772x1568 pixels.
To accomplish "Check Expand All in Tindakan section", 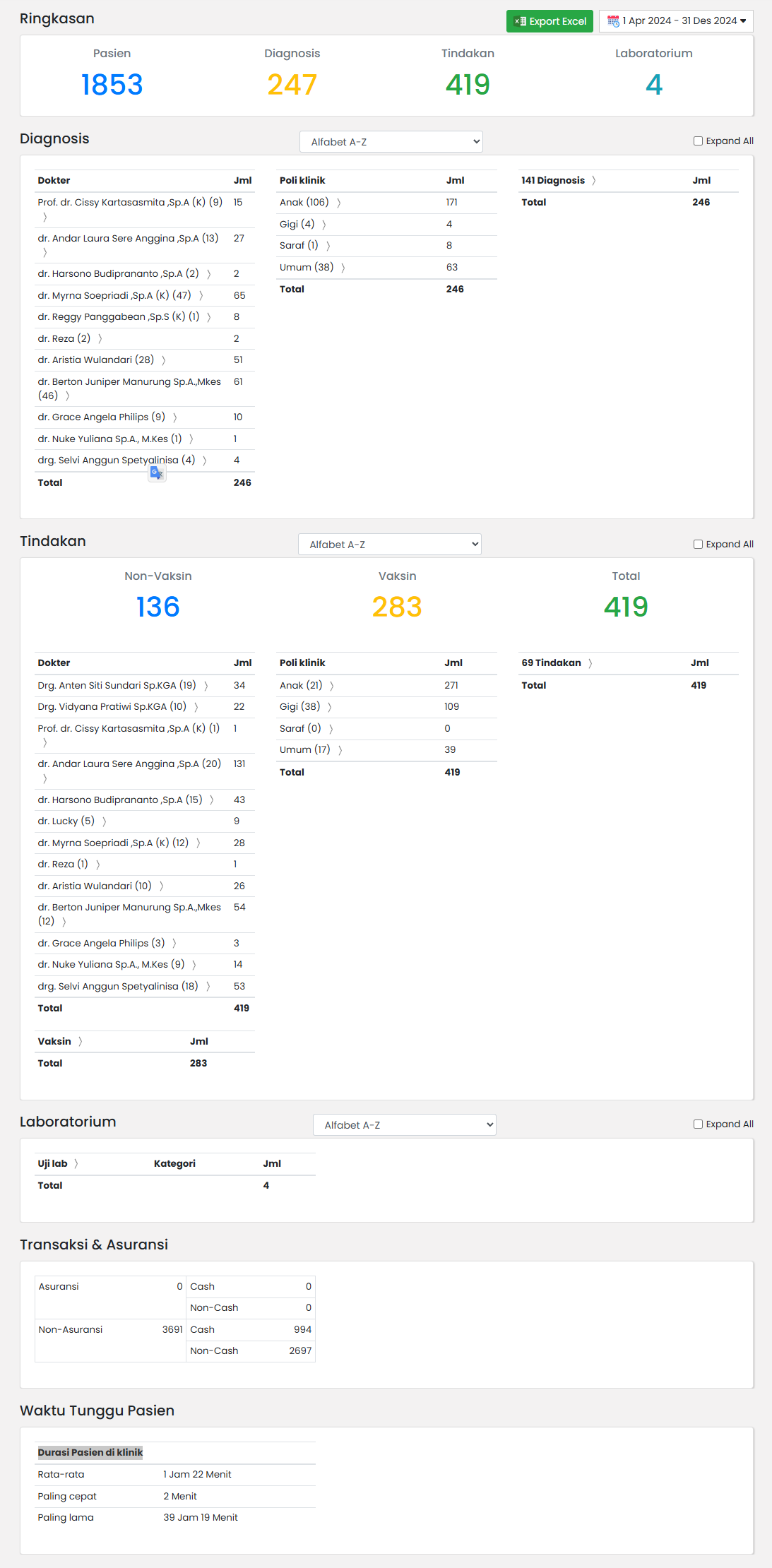I will click(698, 545).
